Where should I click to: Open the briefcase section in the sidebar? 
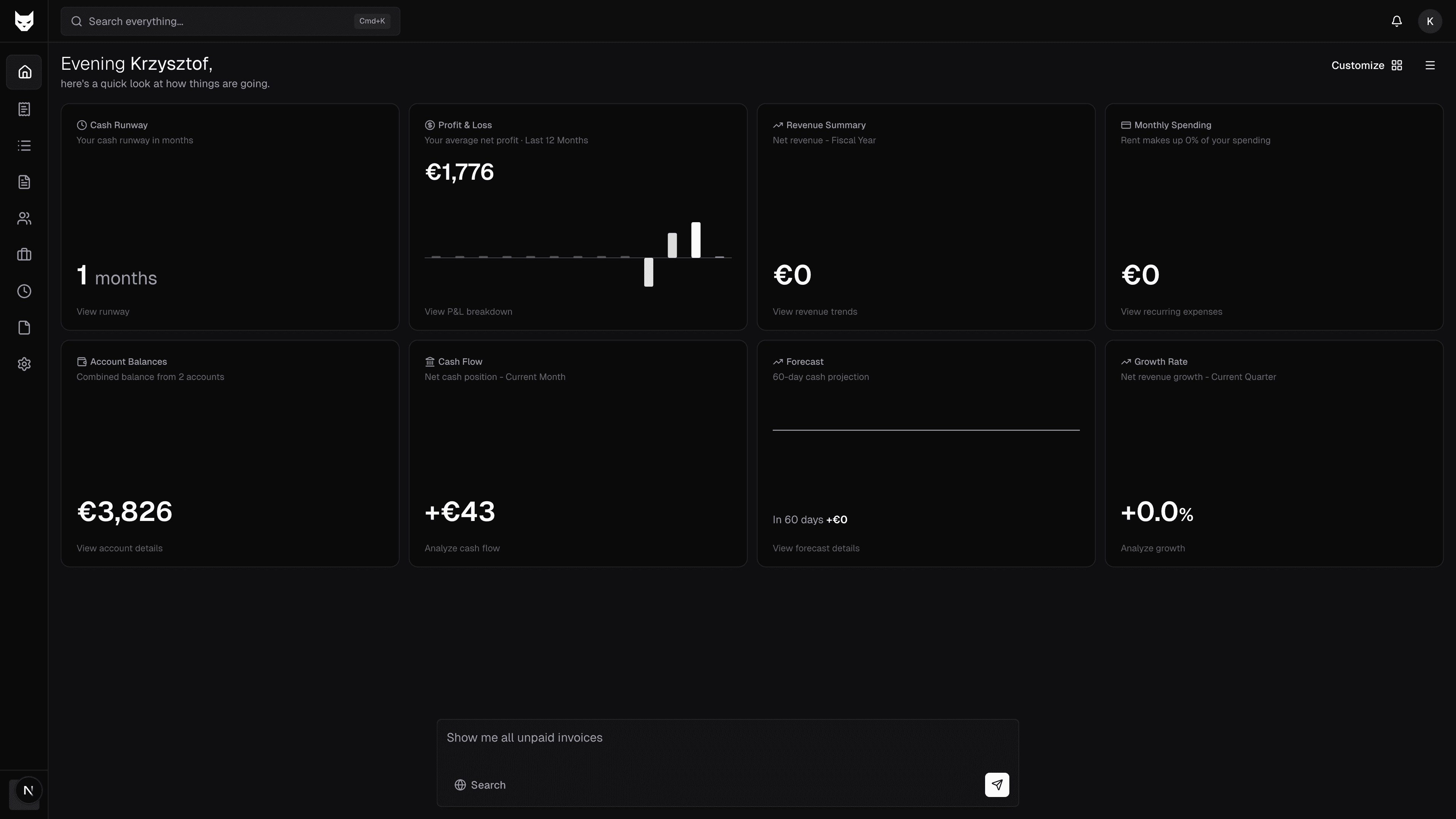[24, 254]
